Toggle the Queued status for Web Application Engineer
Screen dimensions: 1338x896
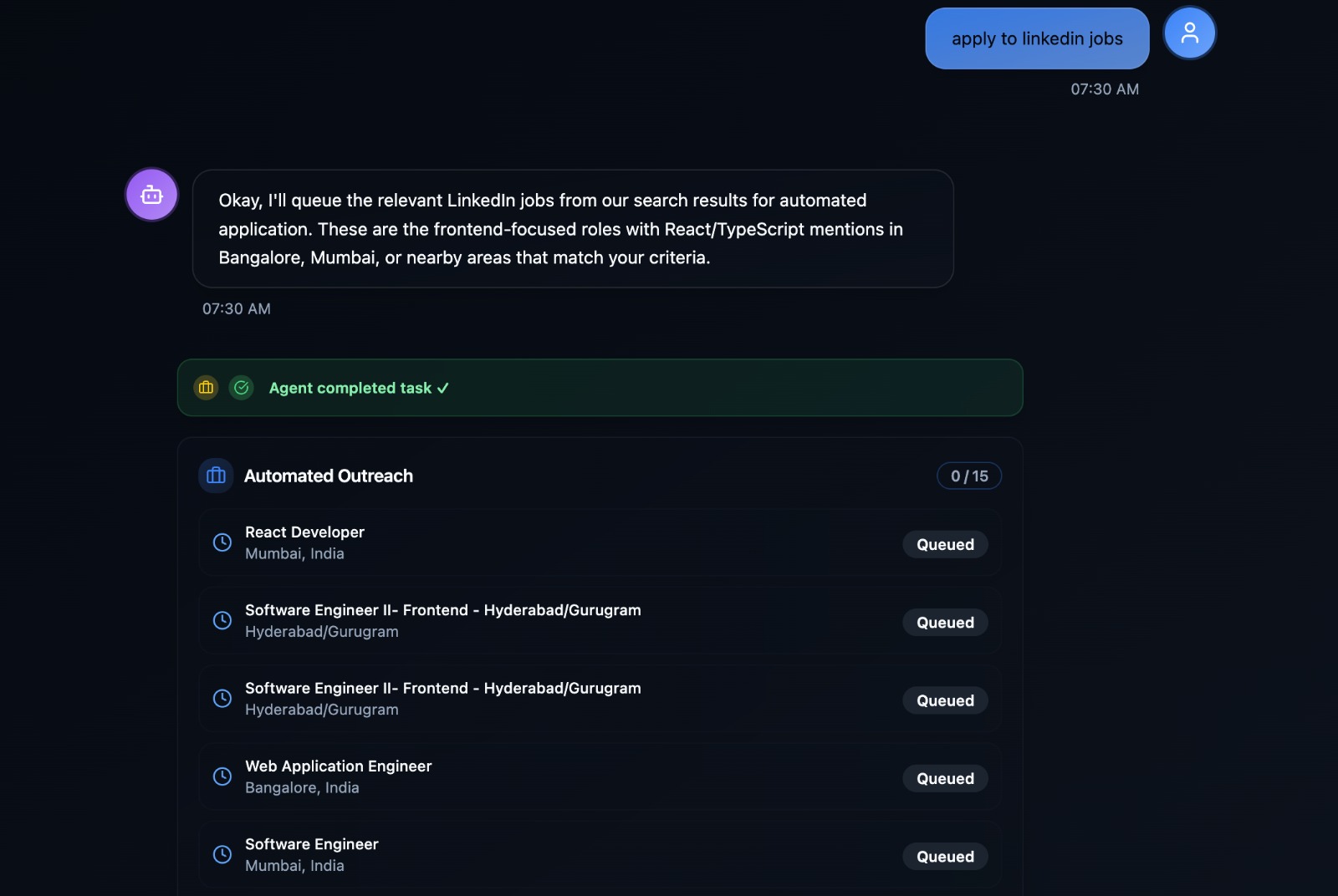(x=945, y=778)
